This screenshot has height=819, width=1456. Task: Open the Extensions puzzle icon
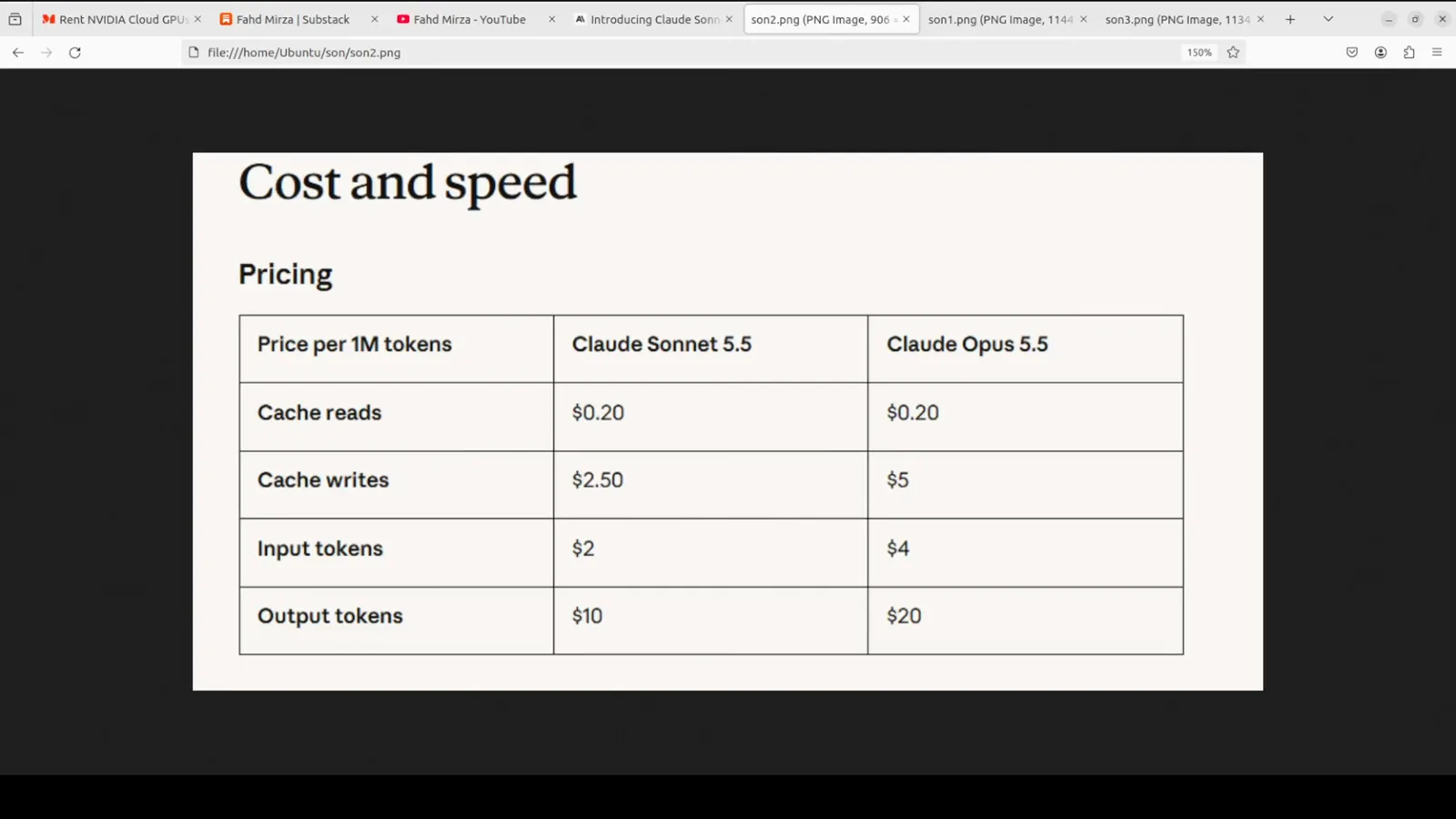(1409, 53)
